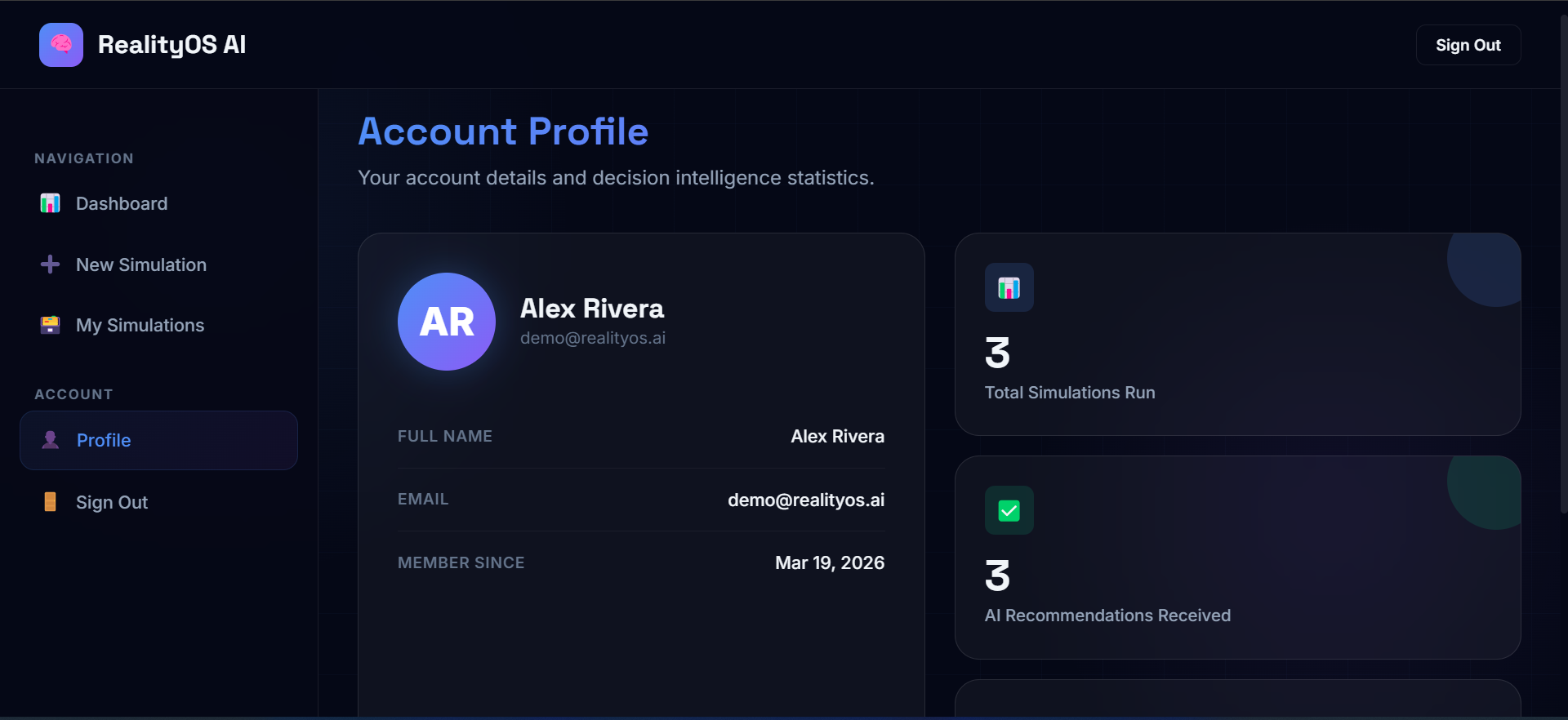Click the EMAIL label

(423, 499)
